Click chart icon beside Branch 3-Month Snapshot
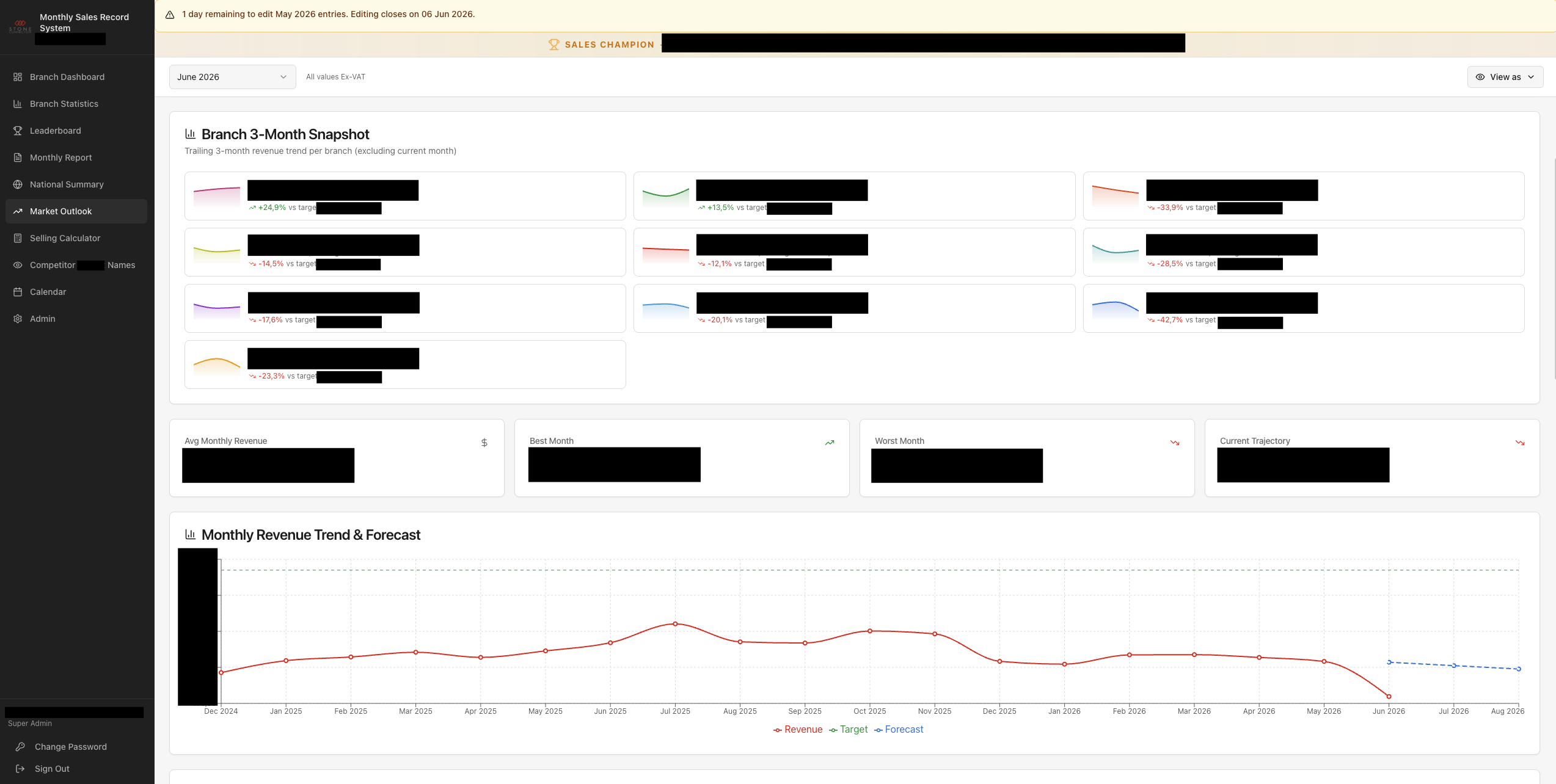 click(191, 134)
